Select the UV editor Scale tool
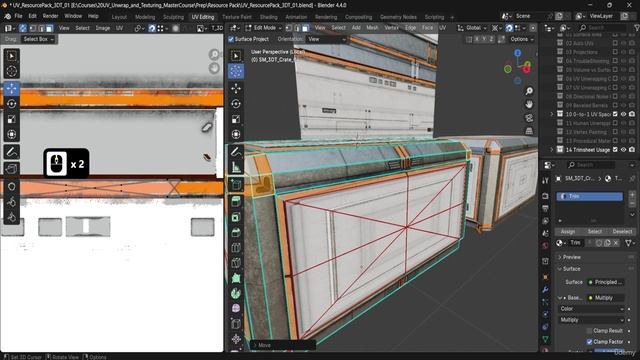The image size is (640, 360). [11, 119]
